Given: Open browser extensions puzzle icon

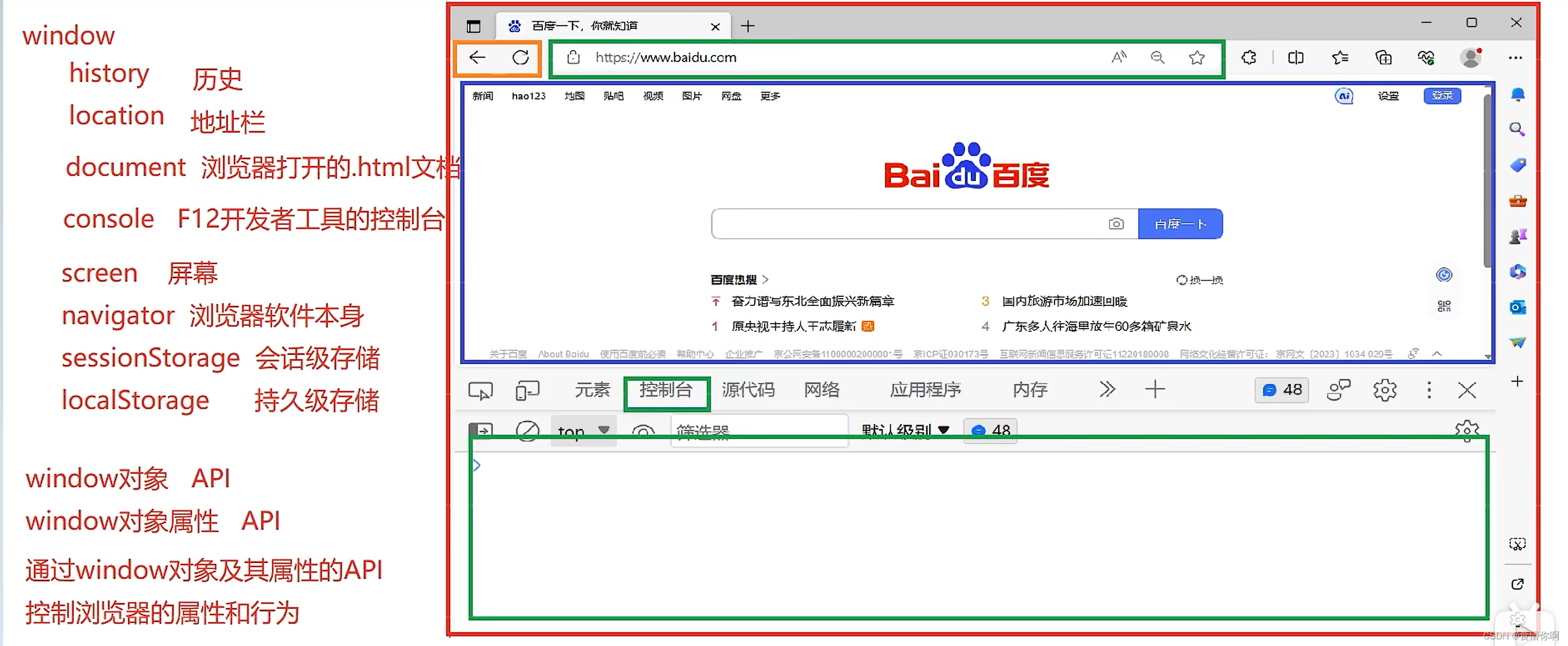Looking at the screenshot, I should click(x=1248, y=58).
